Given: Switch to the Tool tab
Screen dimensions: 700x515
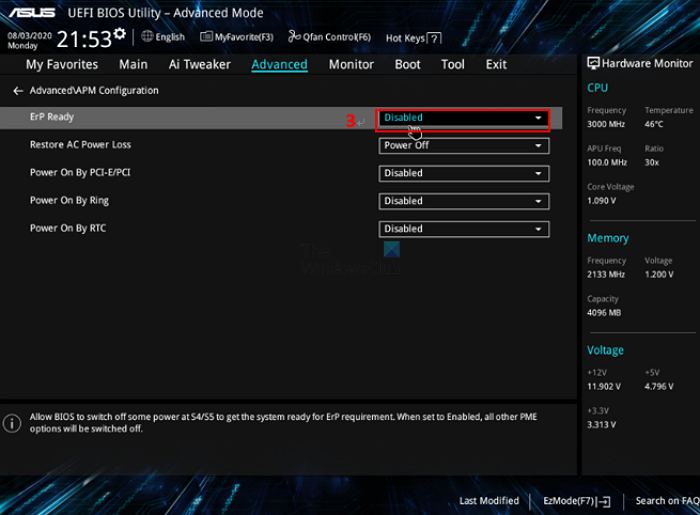Looking at the screenshot, I should point(453,65).
